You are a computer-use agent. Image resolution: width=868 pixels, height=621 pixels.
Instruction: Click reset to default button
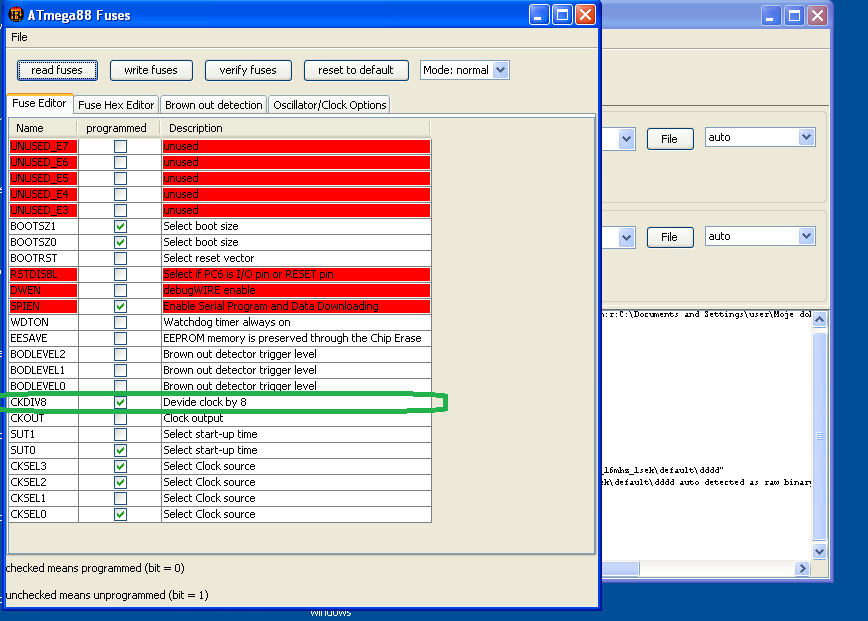coord(356,70)
